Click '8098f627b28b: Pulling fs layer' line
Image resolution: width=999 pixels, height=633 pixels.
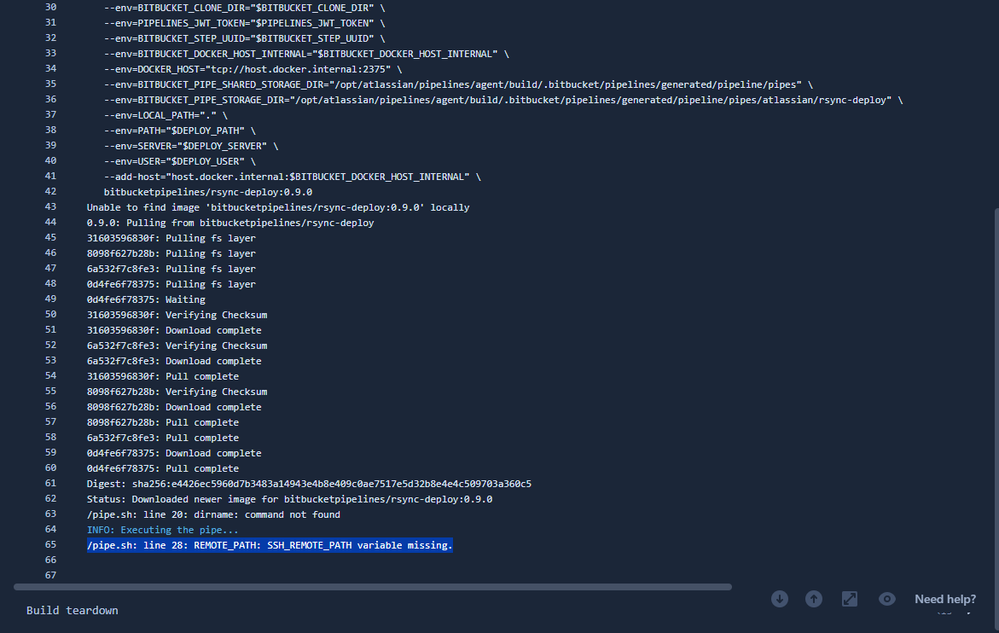(x=171, y=253)
